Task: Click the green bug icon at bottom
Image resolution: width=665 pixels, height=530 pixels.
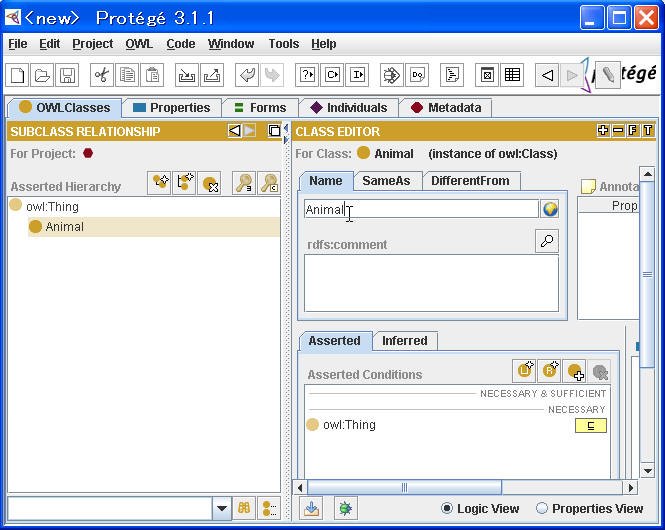Action: [x=345, y=508]
